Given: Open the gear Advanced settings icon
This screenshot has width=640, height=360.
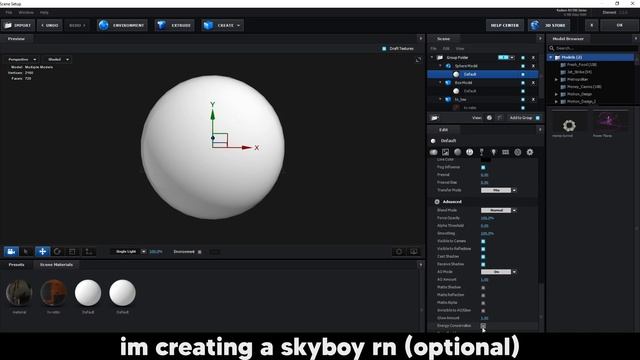Looking at the screenshot, I should tap(529, 152).
